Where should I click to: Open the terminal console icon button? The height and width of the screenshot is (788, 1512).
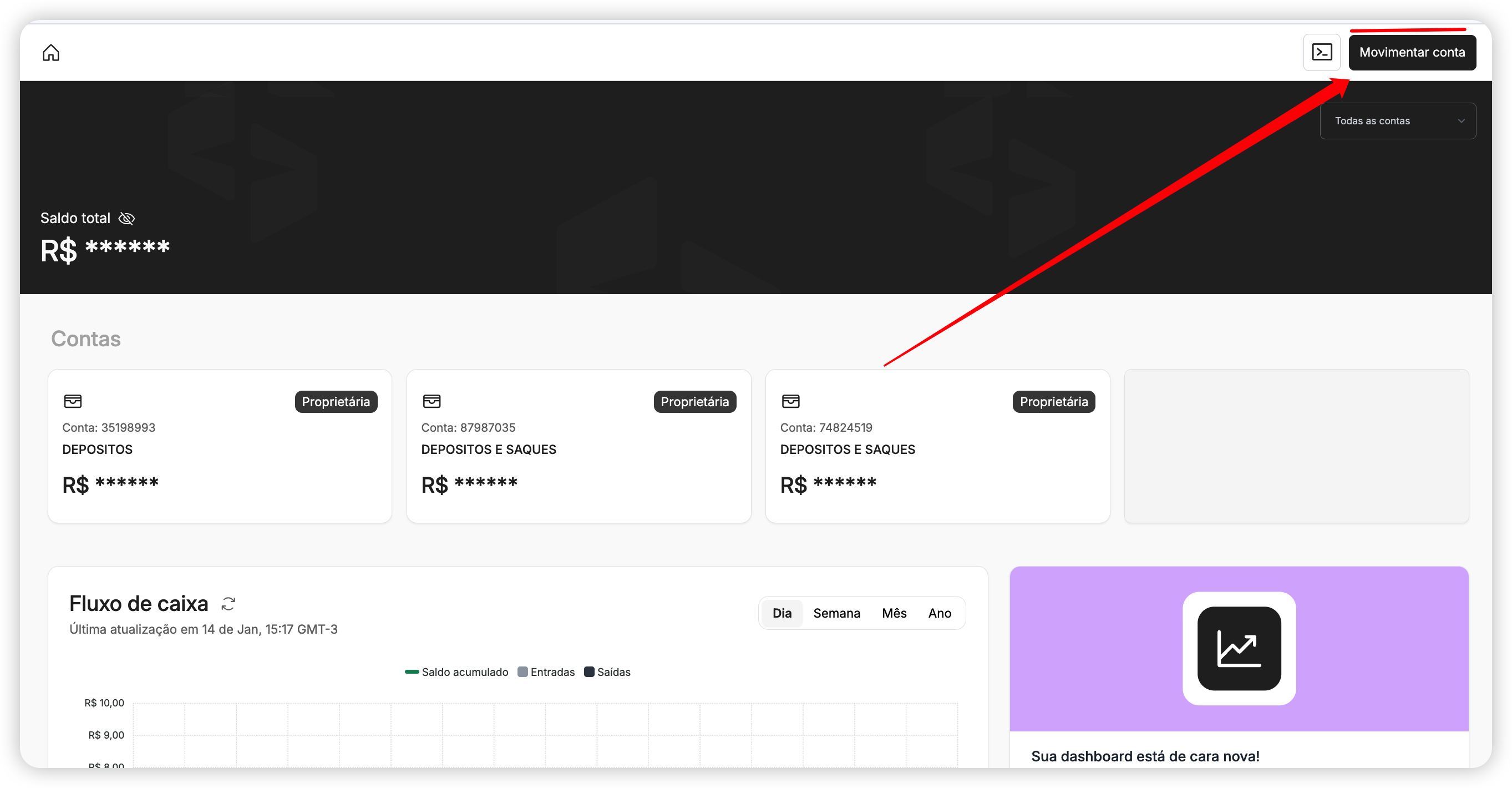(x=1321, y=52)
